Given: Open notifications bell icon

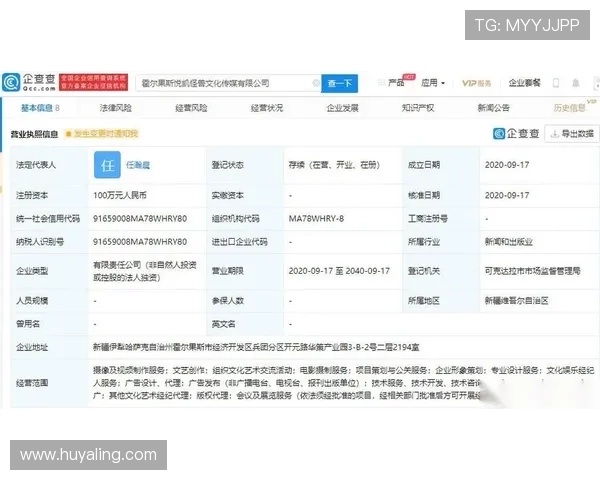Looking at the screenshot, I should [576, 83].
